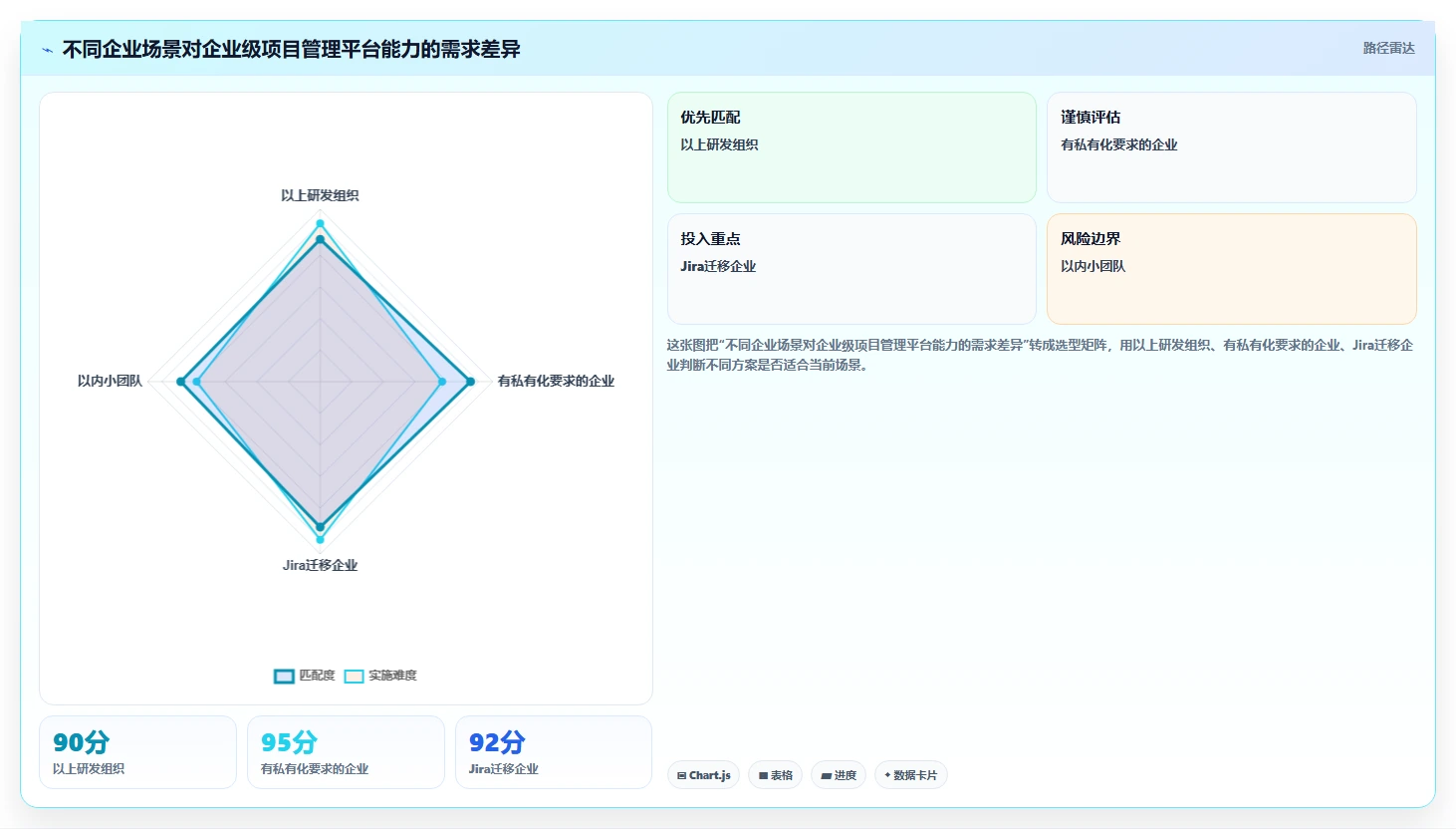Click the description paragraph starting with 这张图把
This screenshot has height=829, width=1456.
coord(1040,355)
